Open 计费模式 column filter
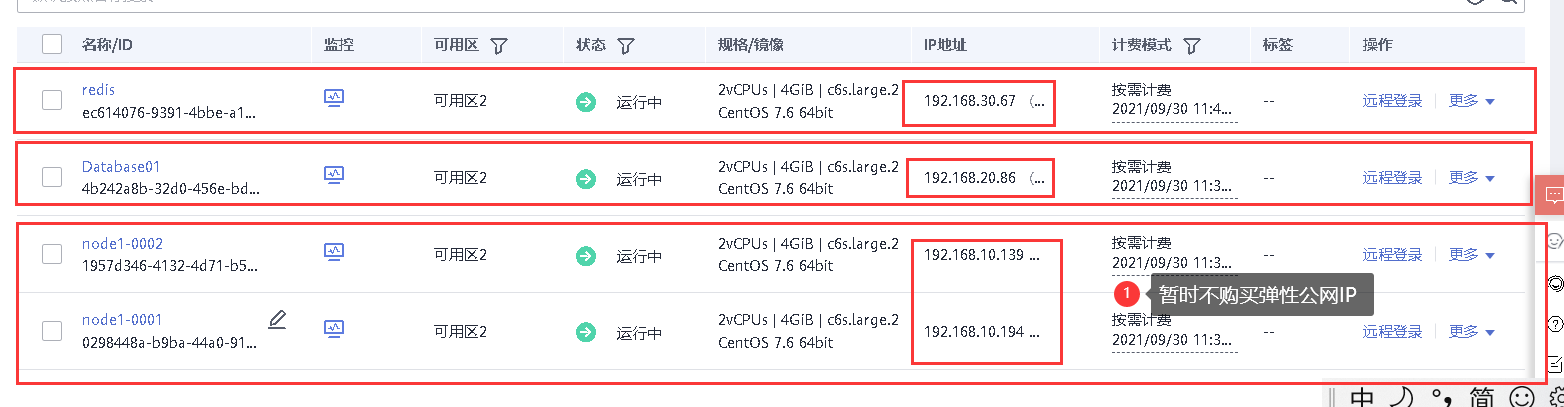Screen dimensions: 1564x407 (x=1191, y=46)
